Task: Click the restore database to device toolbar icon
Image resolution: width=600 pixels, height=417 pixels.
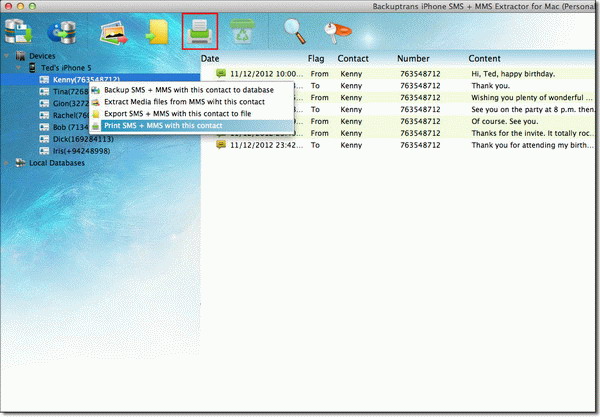Action: coord(62,32)
